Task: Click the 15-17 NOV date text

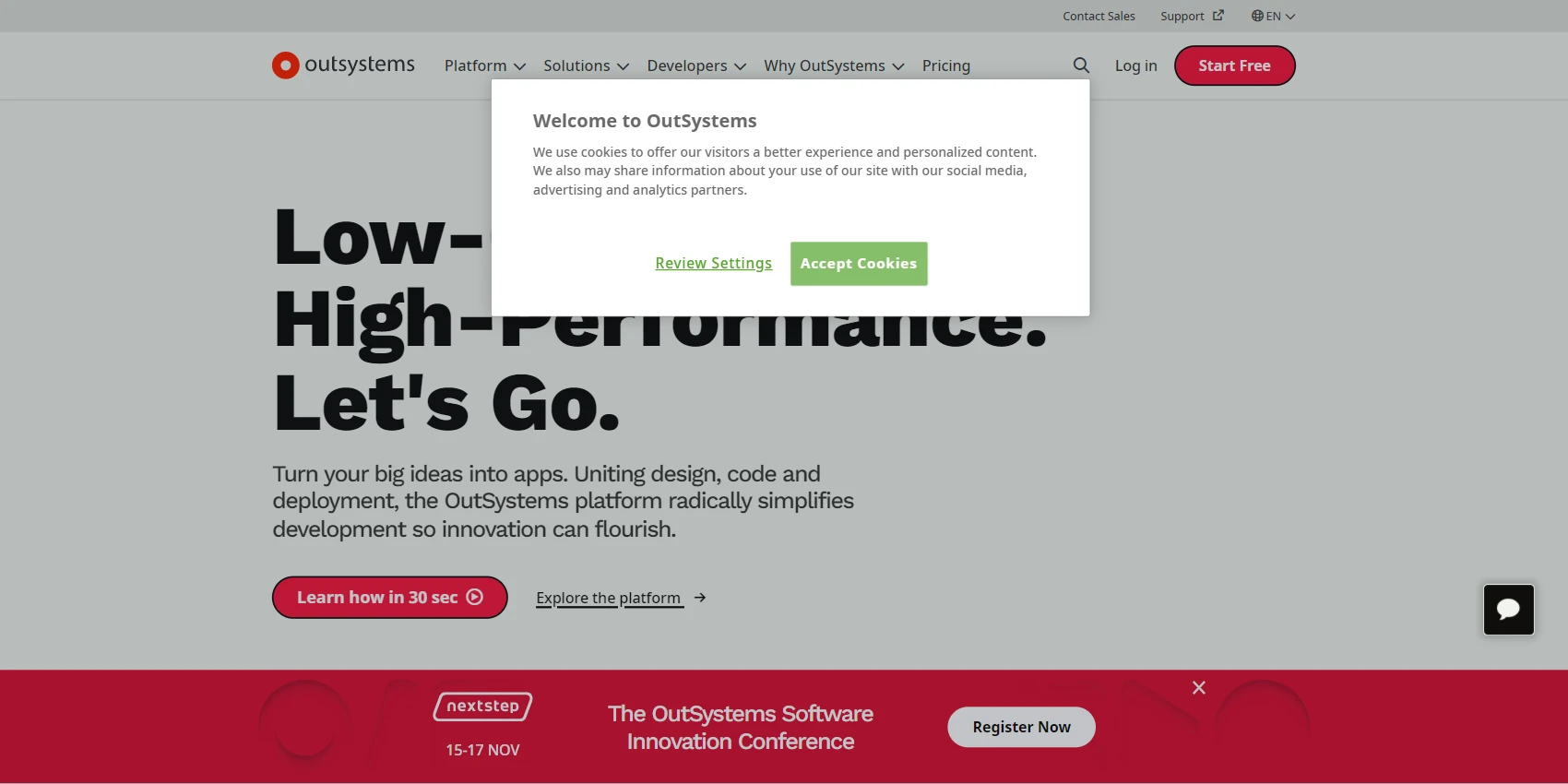Action: [483, 750]
